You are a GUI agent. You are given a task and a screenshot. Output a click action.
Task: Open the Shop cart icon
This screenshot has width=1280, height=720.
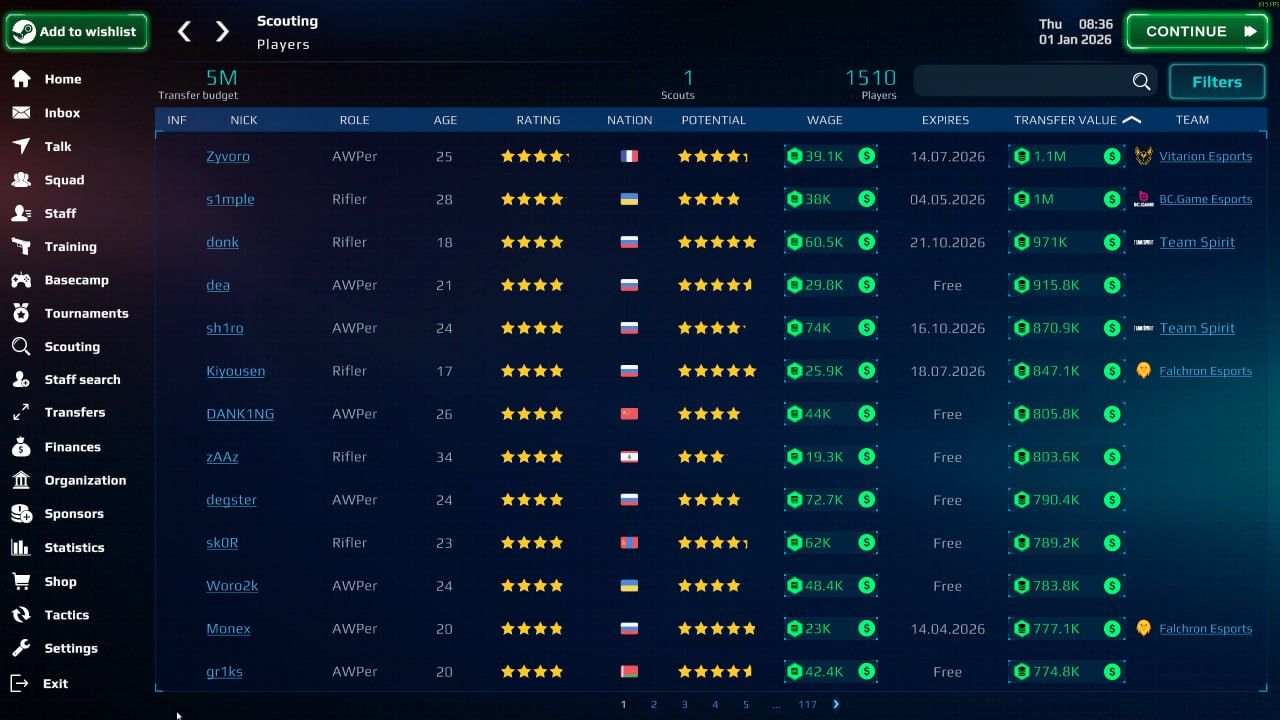click(x=22, y=581)
